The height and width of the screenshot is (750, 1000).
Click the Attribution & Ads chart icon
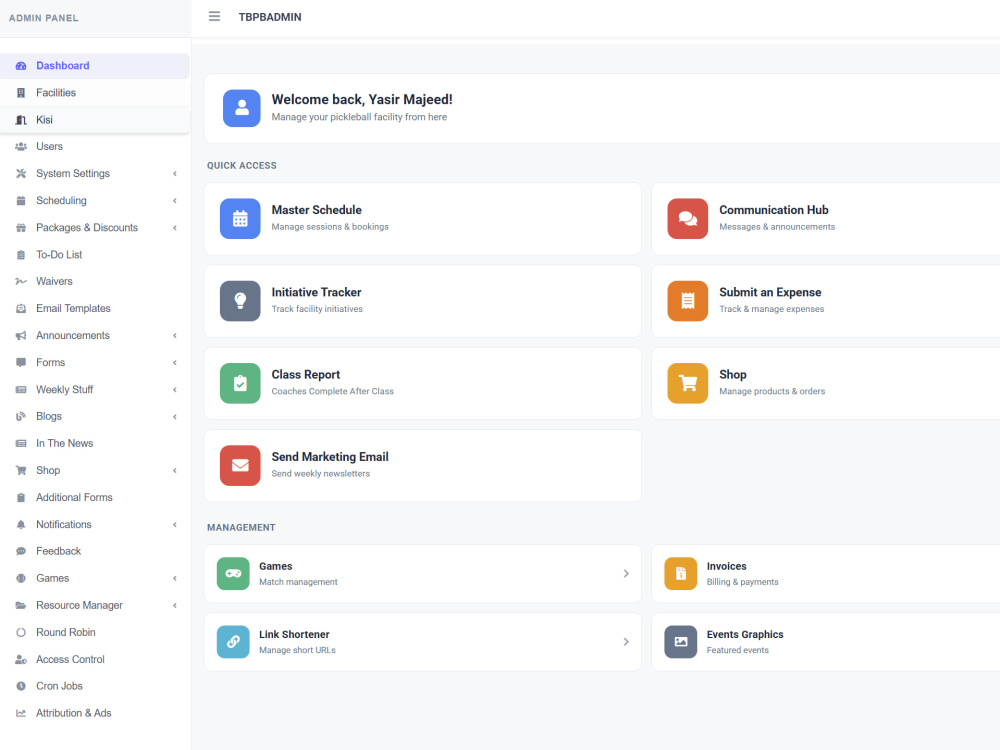tap(21, 713)
